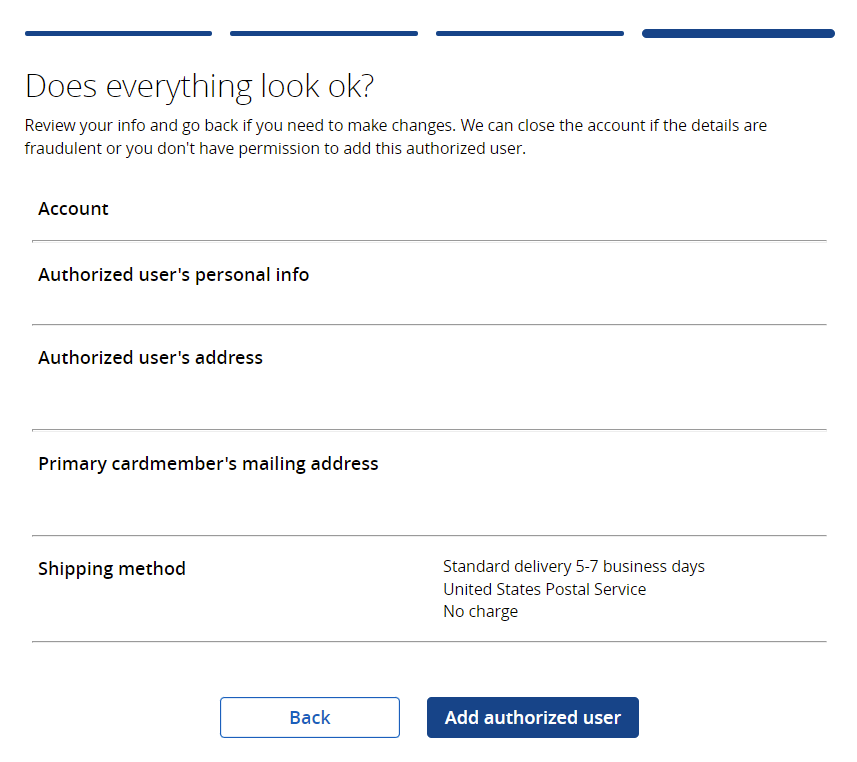Image resolution: width=857 pixels, height=762 pixels.
Task: Click the Primary cardmember's mailing address label
Action: [208, 464]
